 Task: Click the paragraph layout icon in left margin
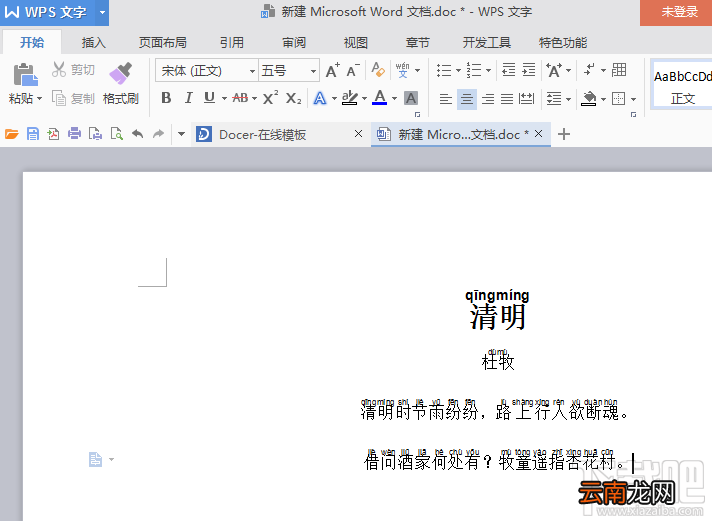pyautogui.click(x=95, y=459)
